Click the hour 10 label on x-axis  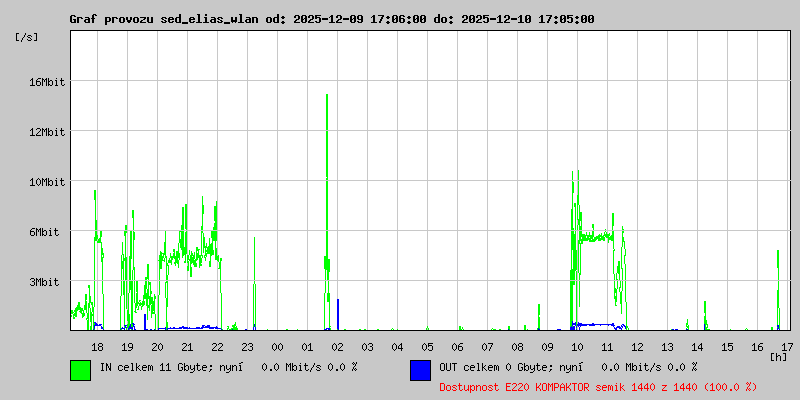coord(577,347)
